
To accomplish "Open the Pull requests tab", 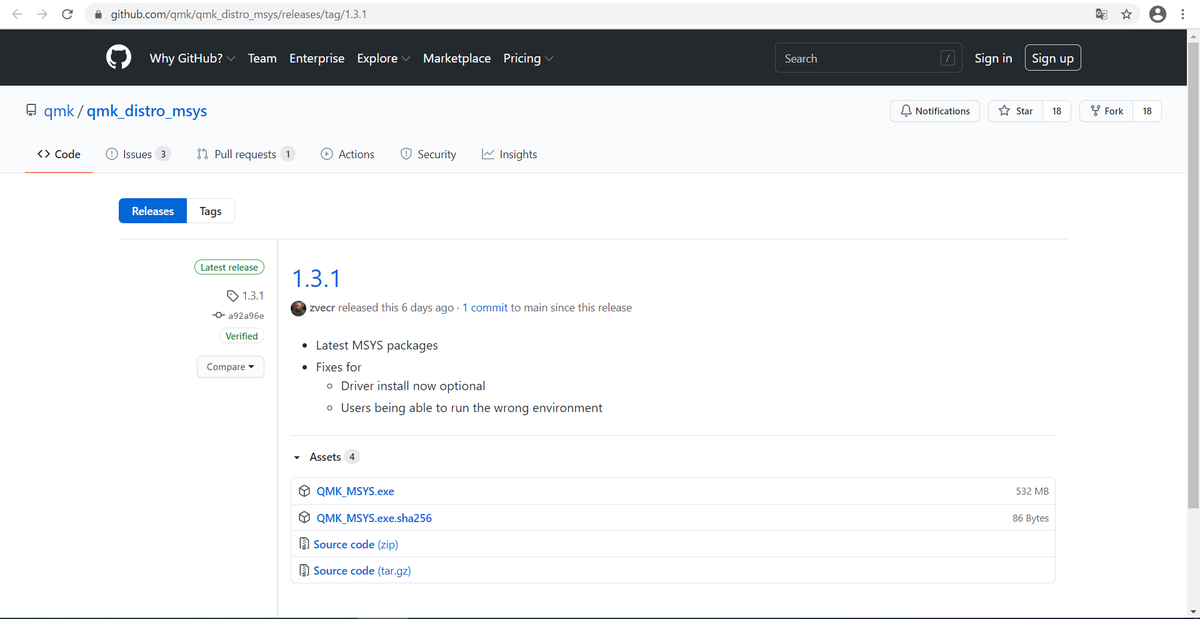I will pos(246,154).
